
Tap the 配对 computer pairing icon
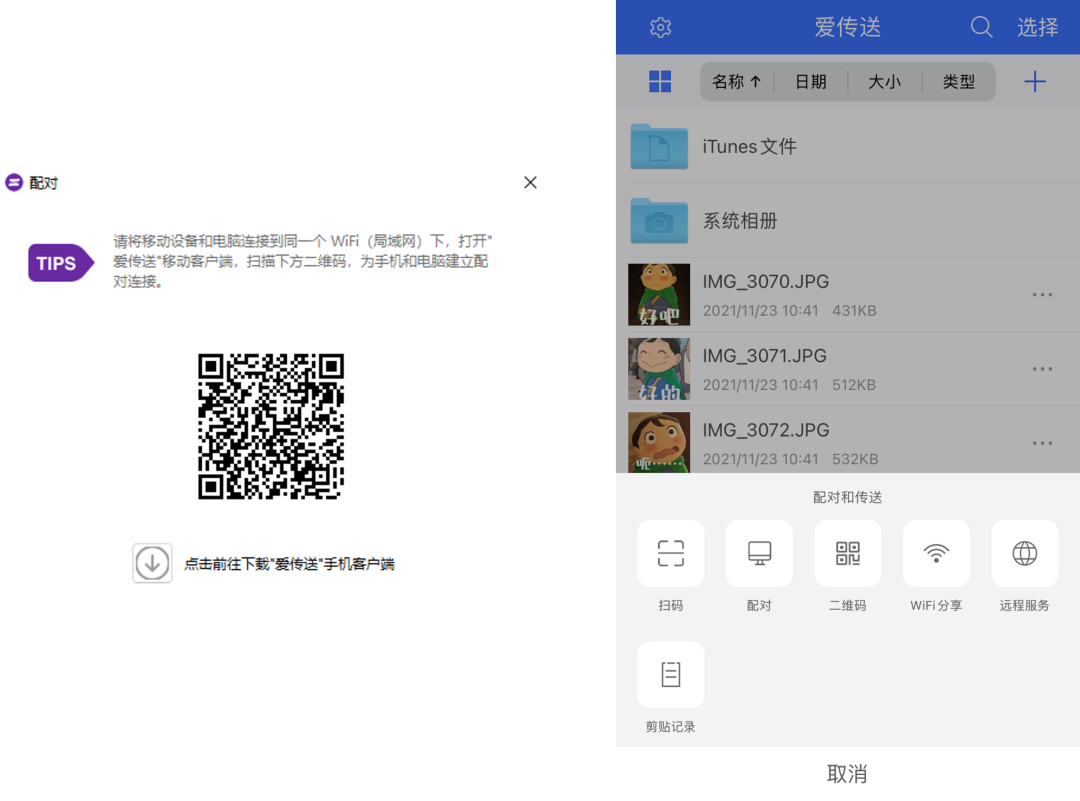(x=759, y=553)
